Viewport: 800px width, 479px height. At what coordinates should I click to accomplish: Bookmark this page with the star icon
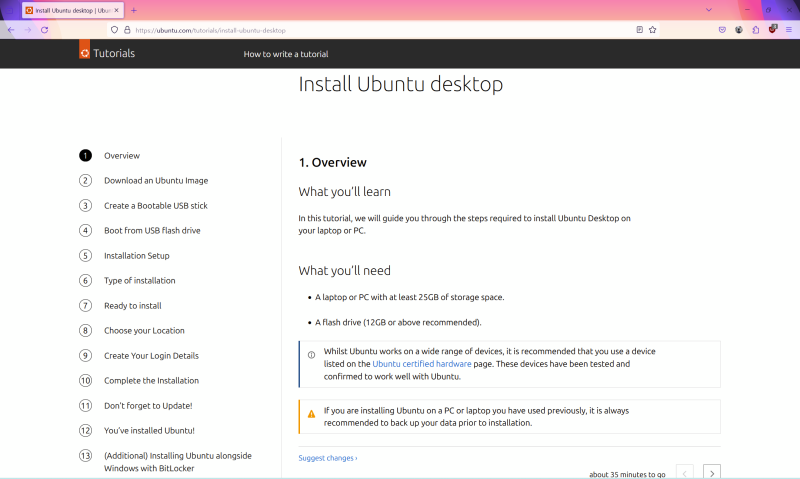[x=653, y=30]
